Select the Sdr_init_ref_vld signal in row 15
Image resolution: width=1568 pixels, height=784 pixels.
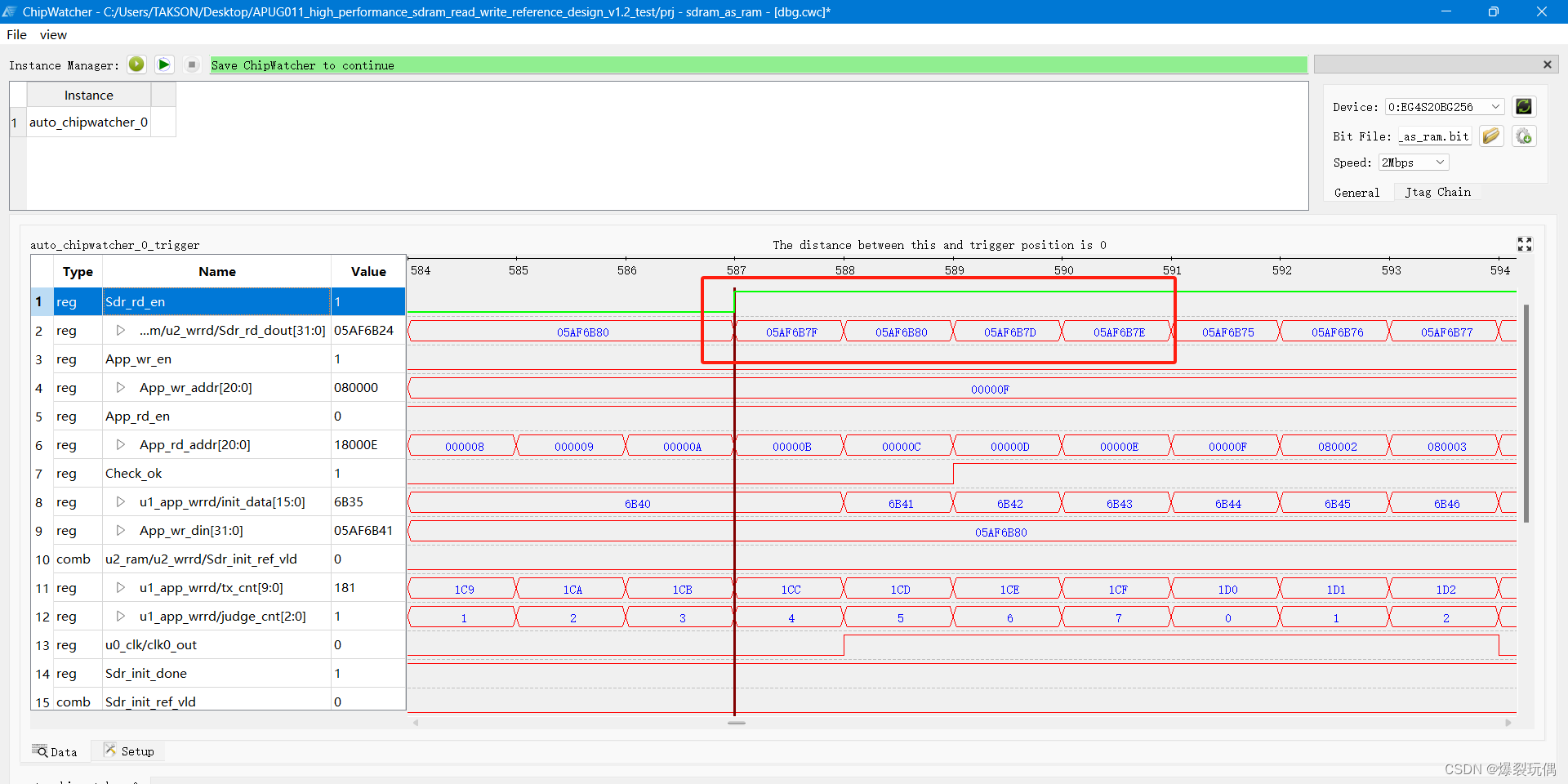click(x=218, y=701)
